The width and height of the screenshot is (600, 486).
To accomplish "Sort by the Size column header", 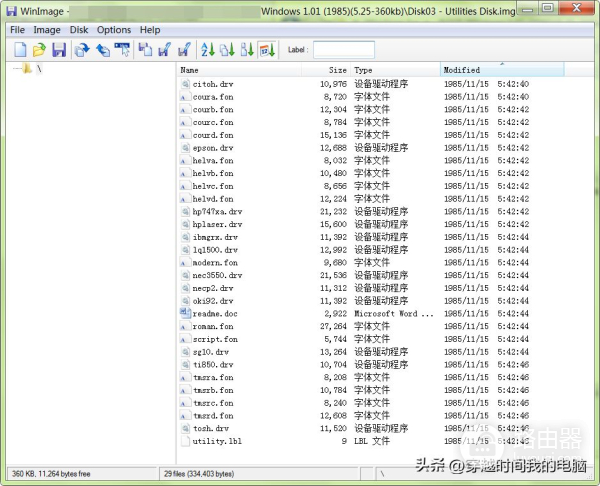I will tap(326, 70).
